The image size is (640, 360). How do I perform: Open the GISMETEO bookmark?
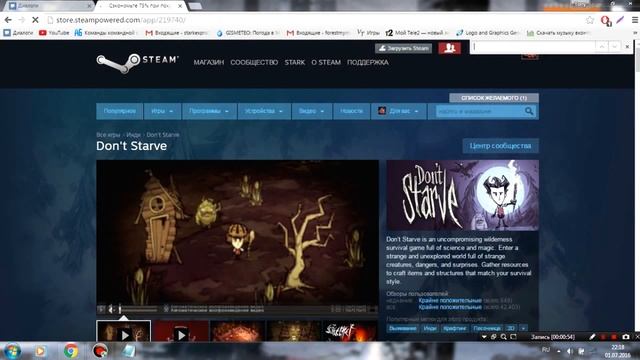tap(248, 33)
